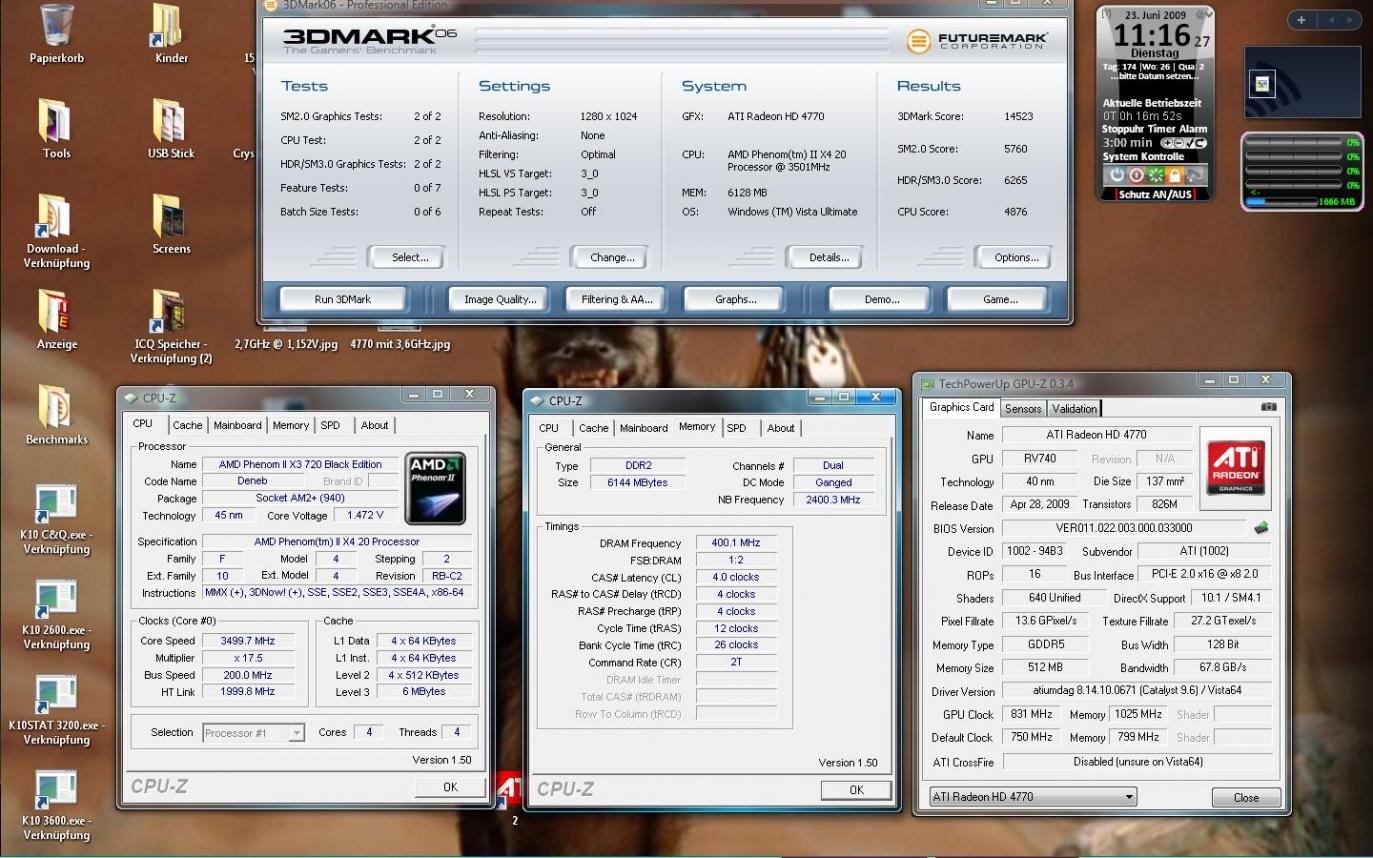Image resolution: width=1373 pixels, height=858 pixels.
Task: Click the green spinner icon in System Kontrolle
Action: [1155, 174]
